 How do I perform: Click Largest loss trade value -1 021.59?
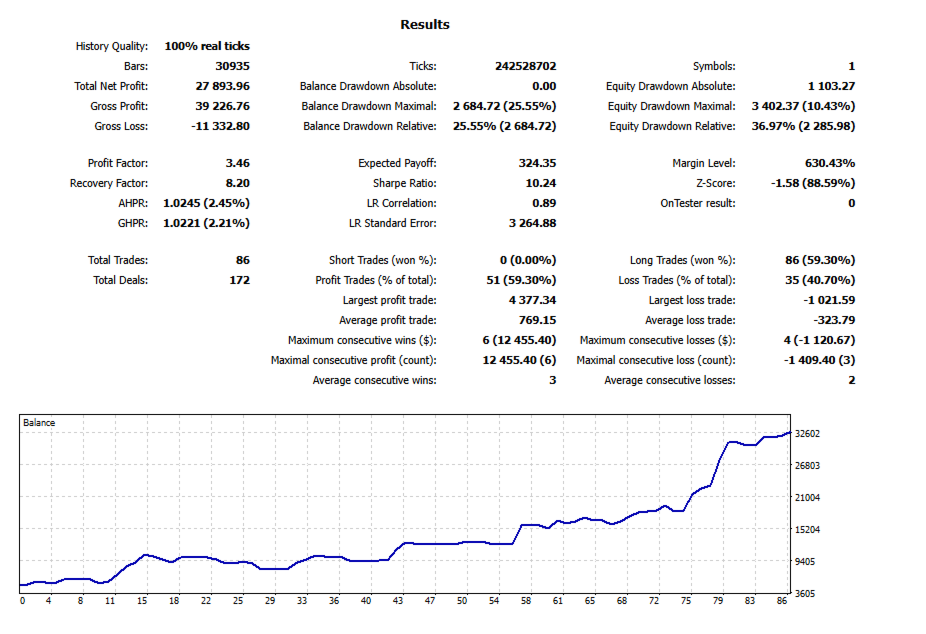click(x=829, y=300)
